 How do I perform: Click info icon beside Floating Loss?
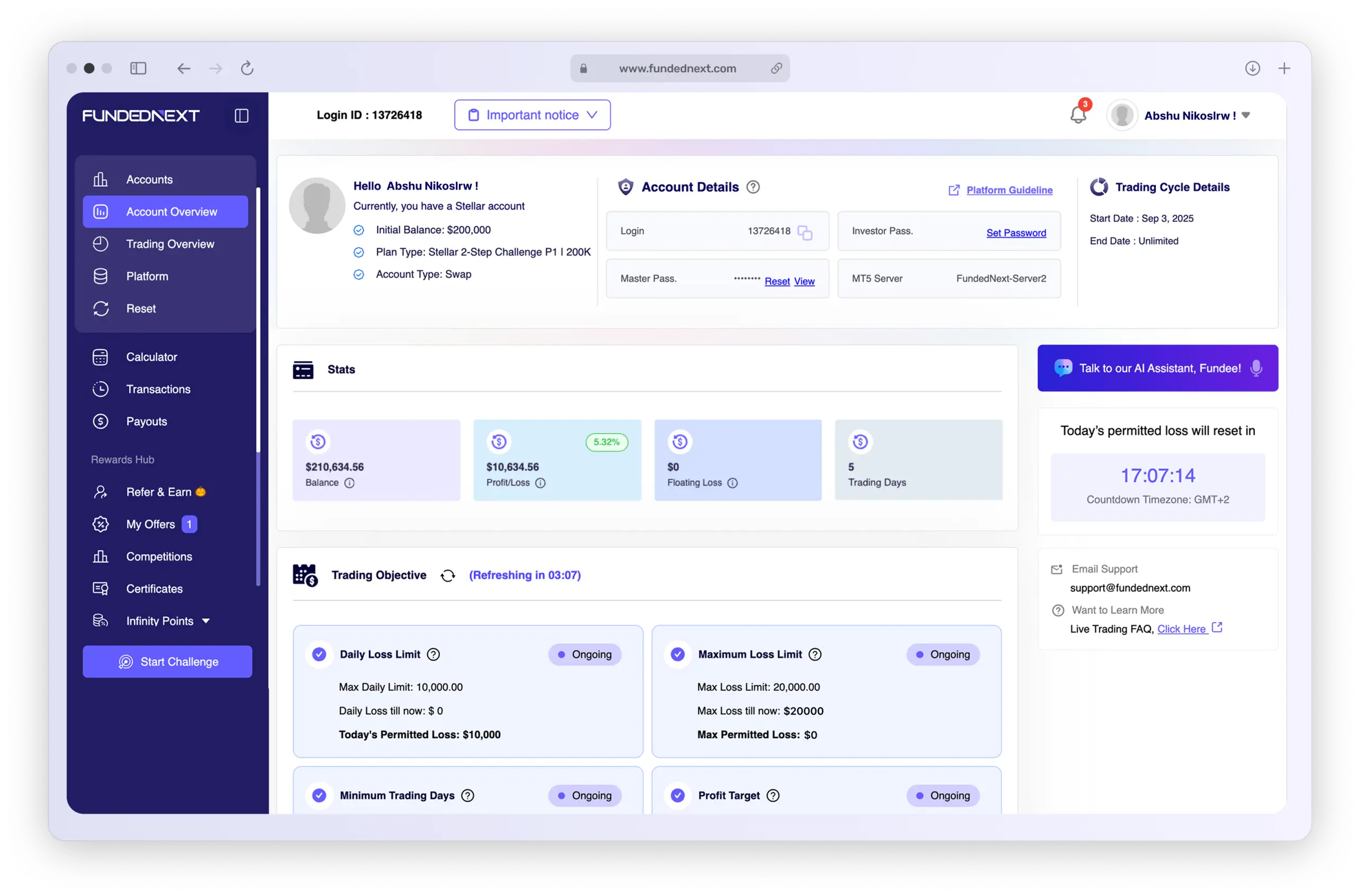coord(732,483)
